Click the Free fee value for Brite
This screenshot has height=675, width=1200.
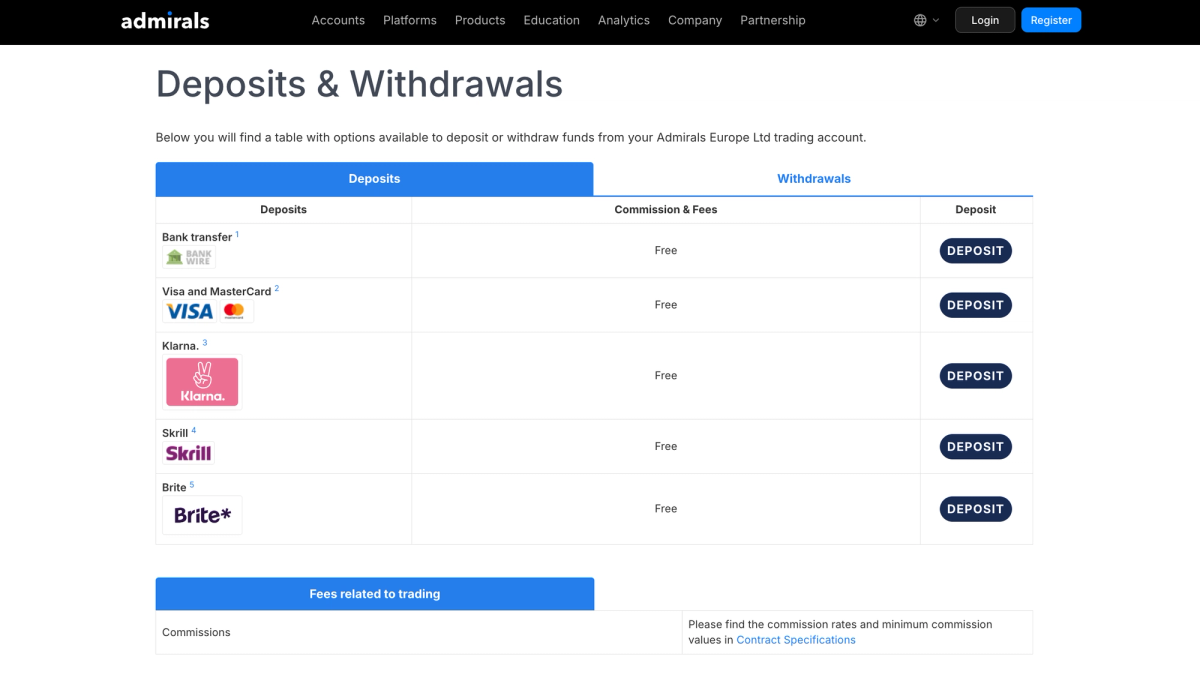pyautogui.click(x=666, y=509)
